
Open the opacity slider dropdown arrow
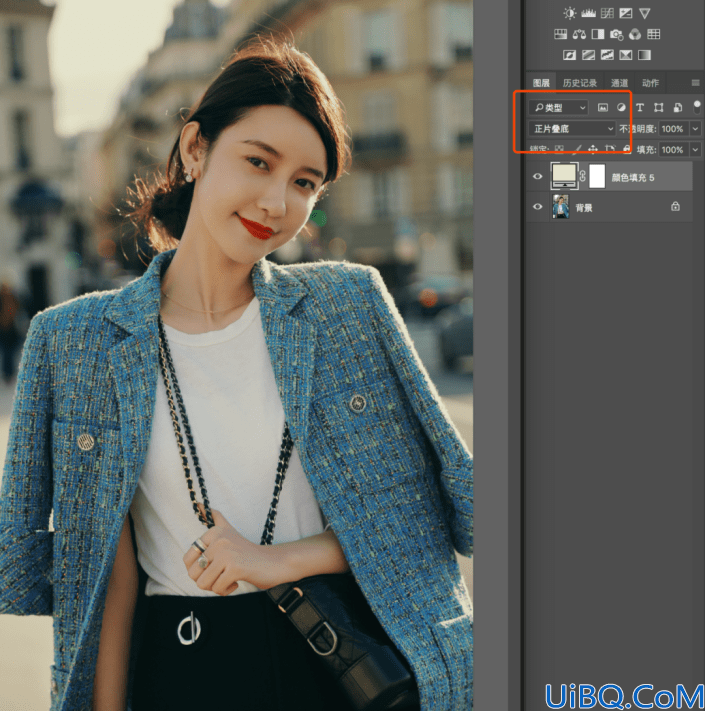[x=695, y=129]
